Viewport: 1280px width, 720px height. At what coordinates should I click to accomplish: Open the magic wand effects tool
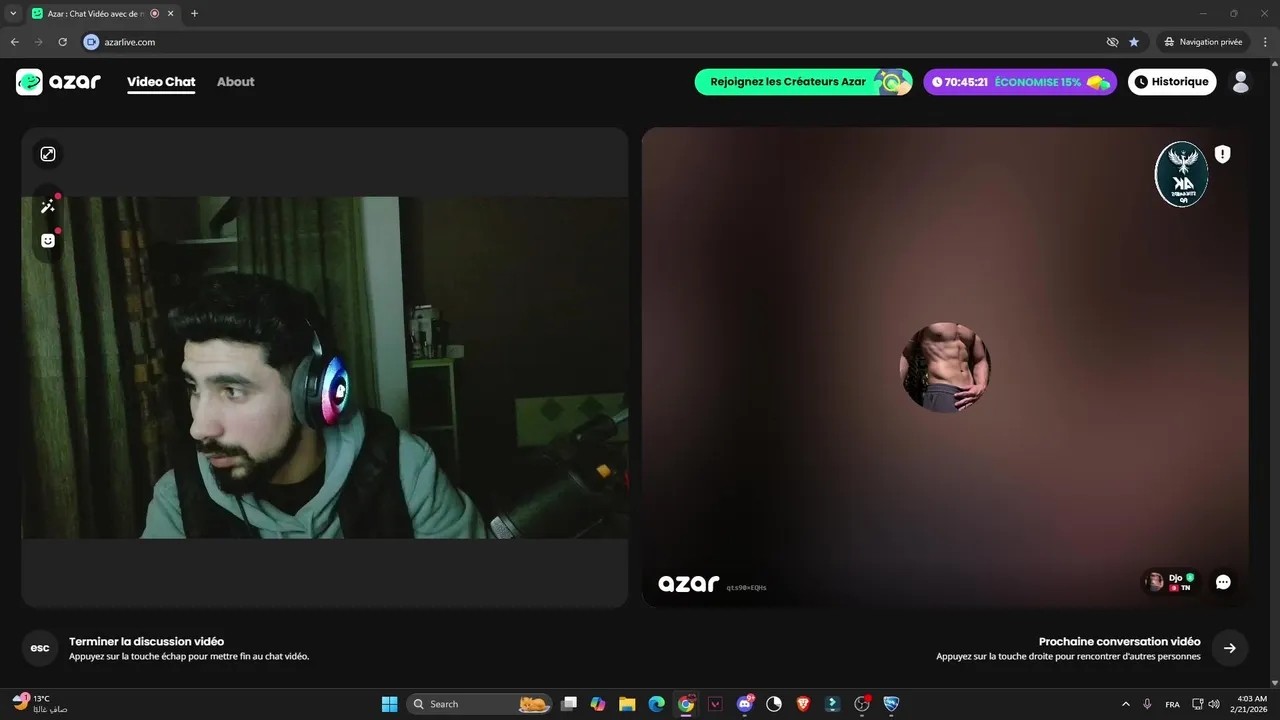click(x=47, y=206)
